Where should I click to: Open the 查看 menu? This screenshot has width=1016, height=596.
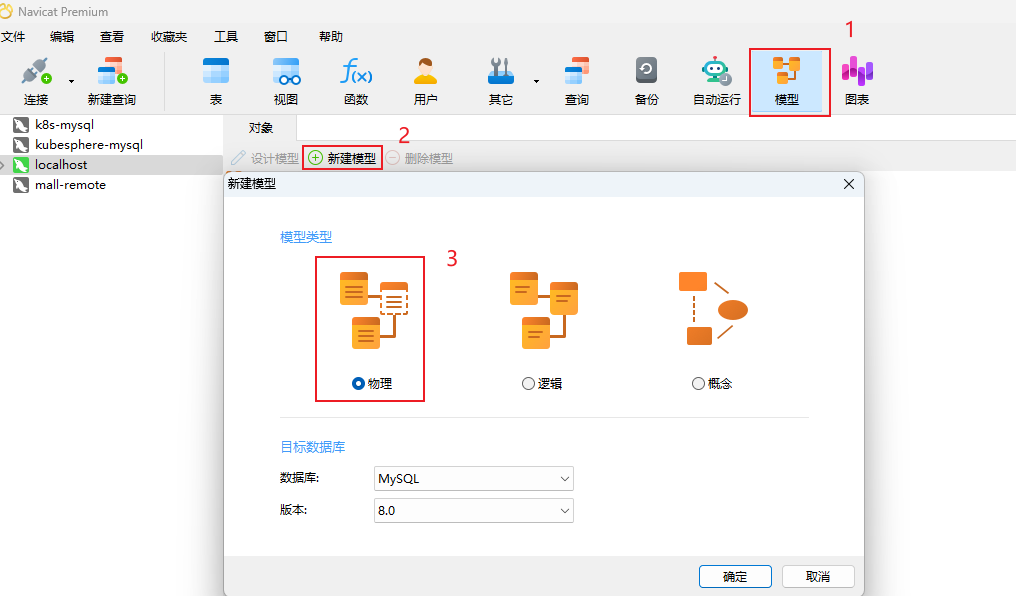pos(111,37)
